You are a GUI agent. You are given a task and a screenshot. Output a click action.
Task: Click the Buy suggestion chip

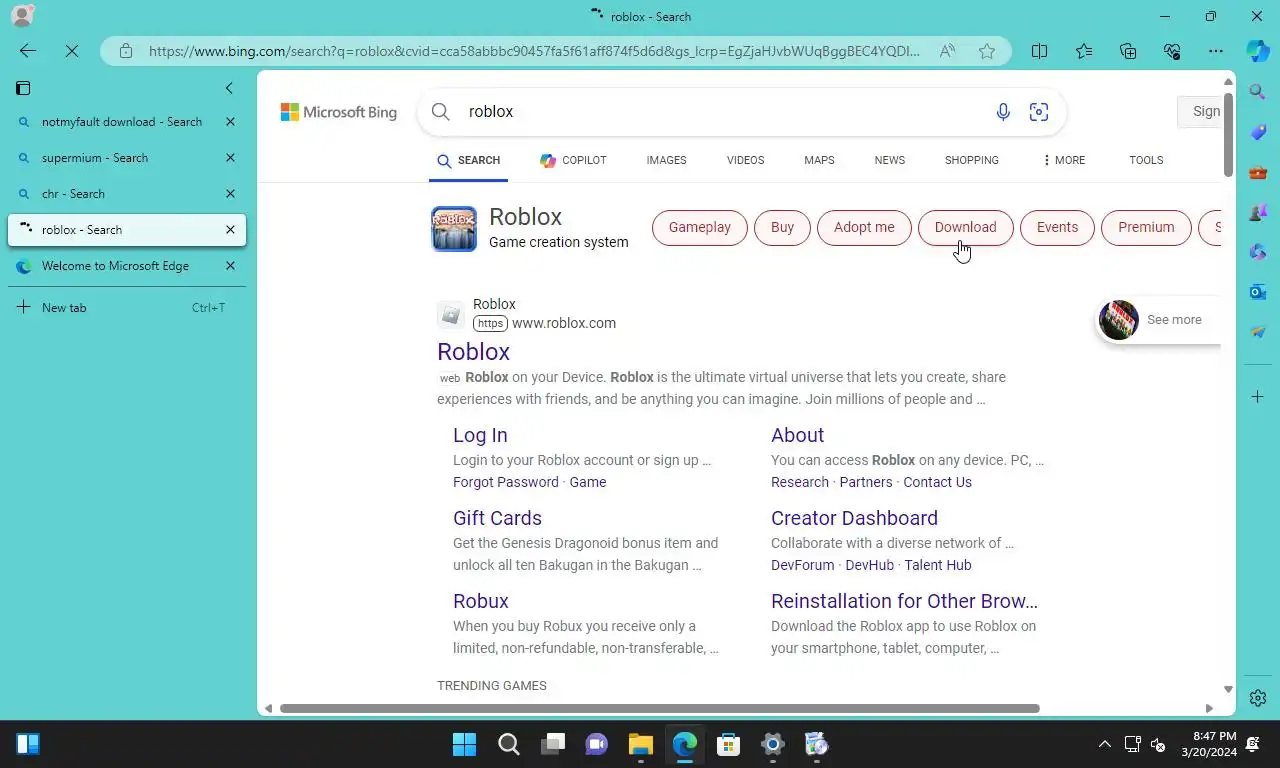click(x=782, y=227)
